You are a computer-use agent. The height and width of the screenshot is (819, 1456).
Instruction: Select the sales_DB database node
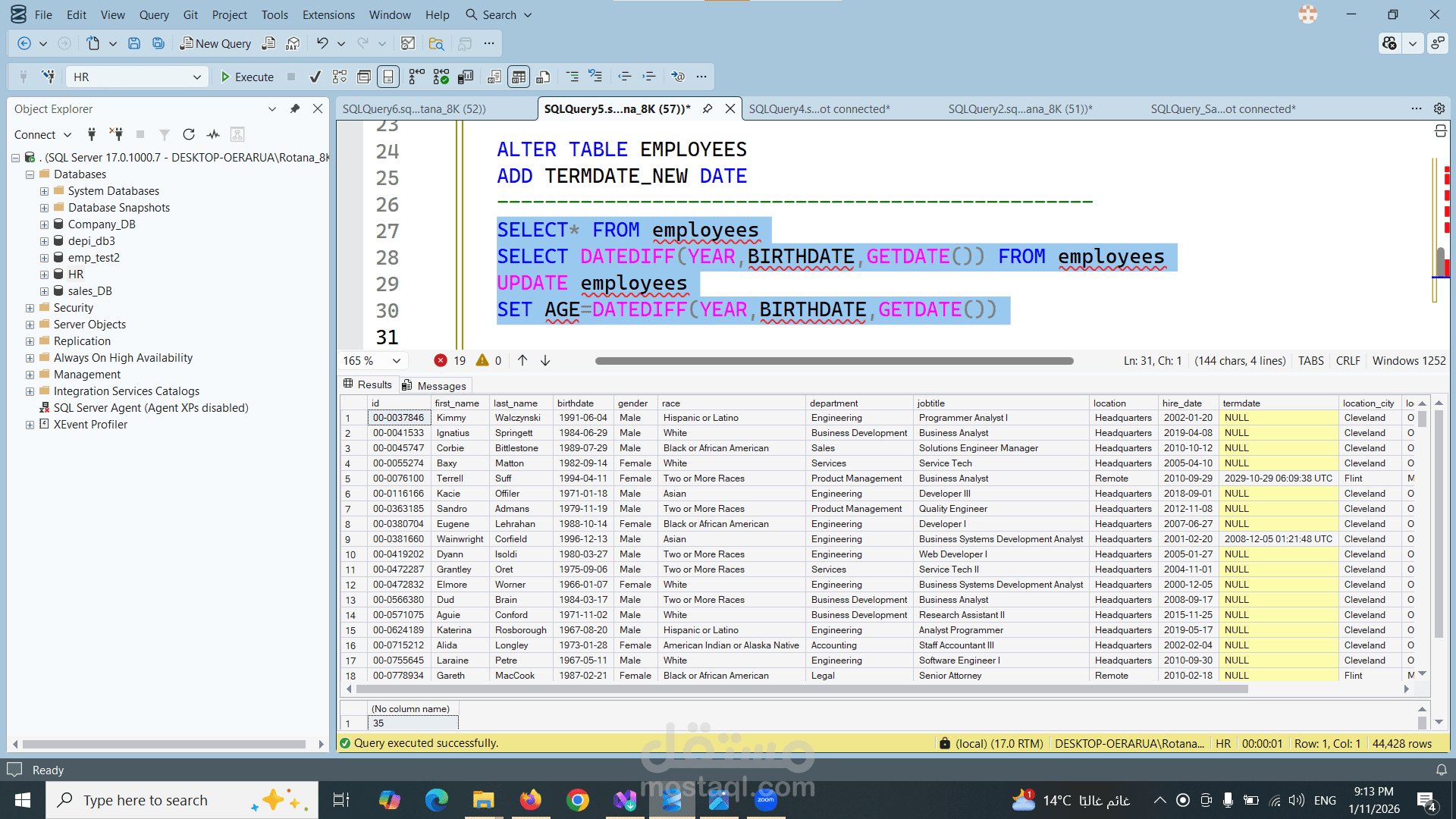pos(89,291)
